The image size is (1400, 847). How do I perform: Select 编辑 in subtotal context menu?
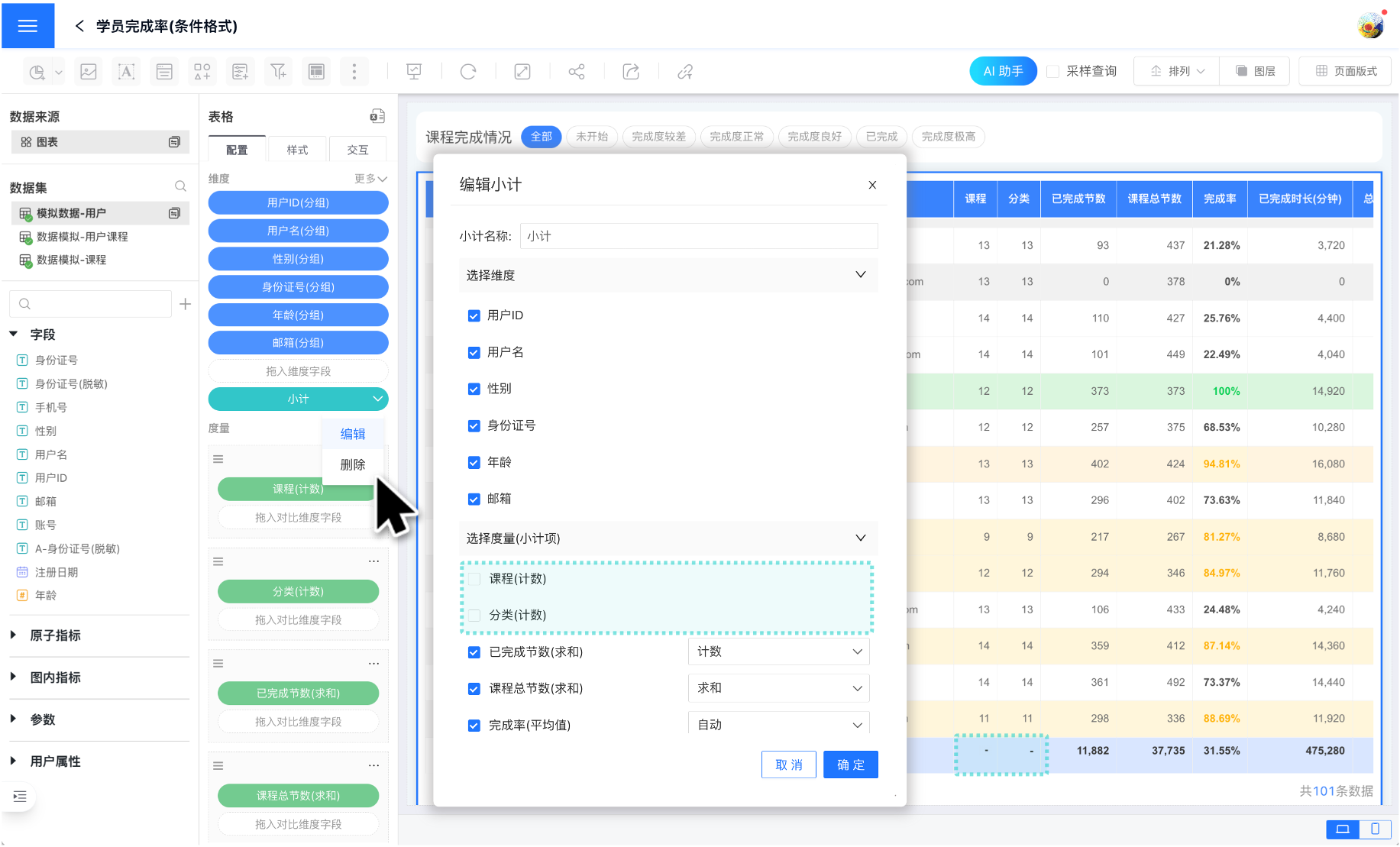(x=353, y=434)
